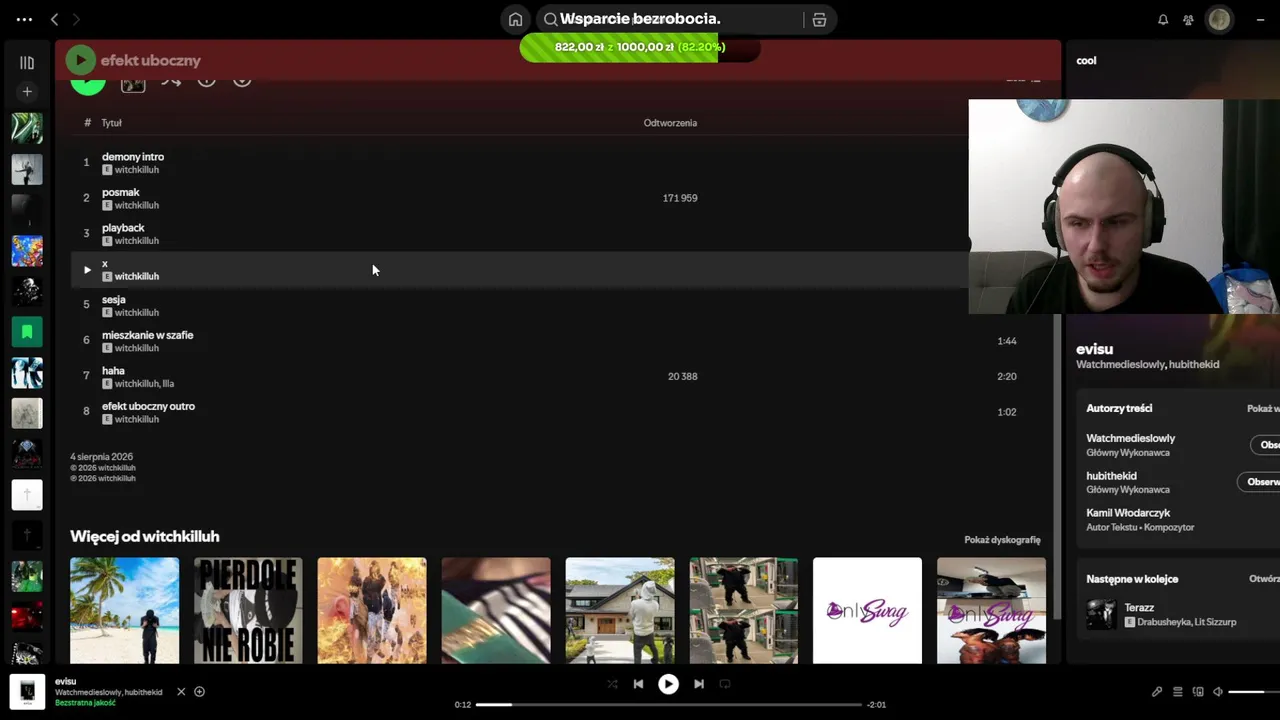Click the evisu album cover in player bar
Image resolution: width=1280 pixels, height=720 pixels.
coord(27,691)
